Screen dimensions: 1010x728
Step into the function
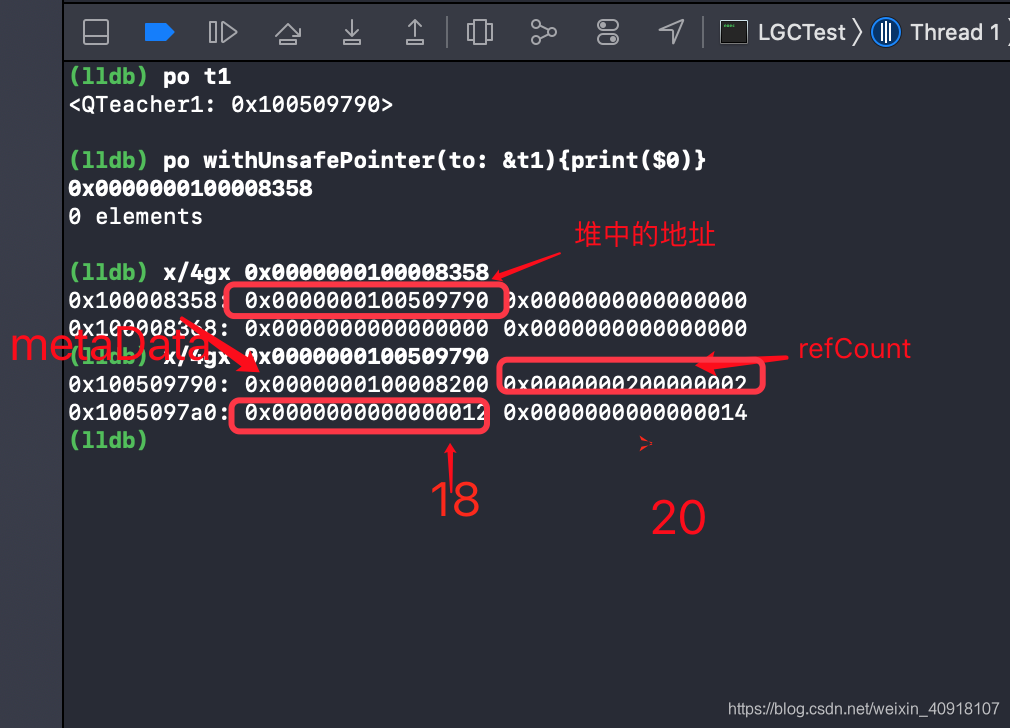tap(352, 32)
